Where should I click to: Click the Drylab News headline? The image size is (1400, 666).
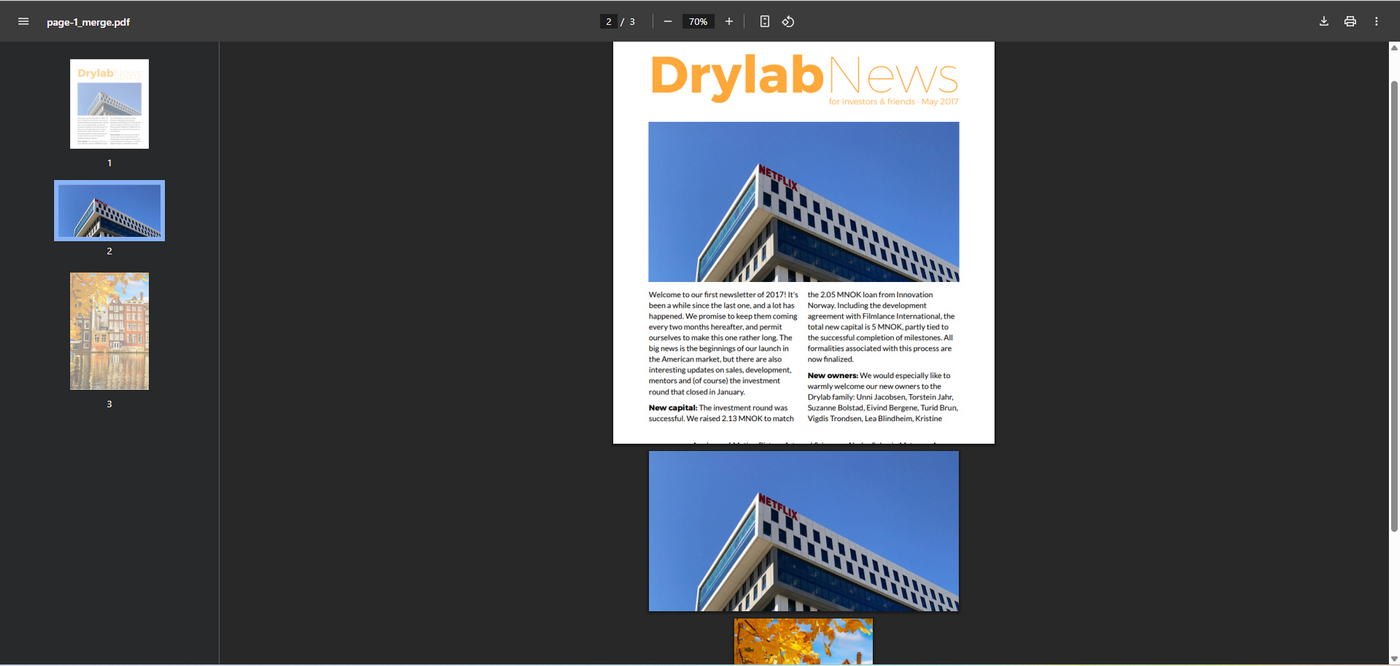tap(804, 75)
